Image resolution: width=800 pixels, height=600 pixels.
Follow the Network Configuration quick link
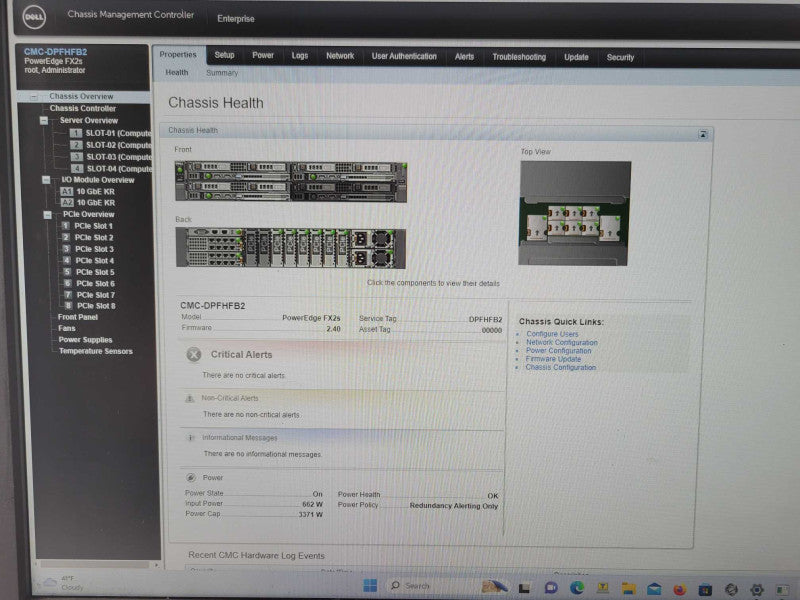tap(562, 342)
